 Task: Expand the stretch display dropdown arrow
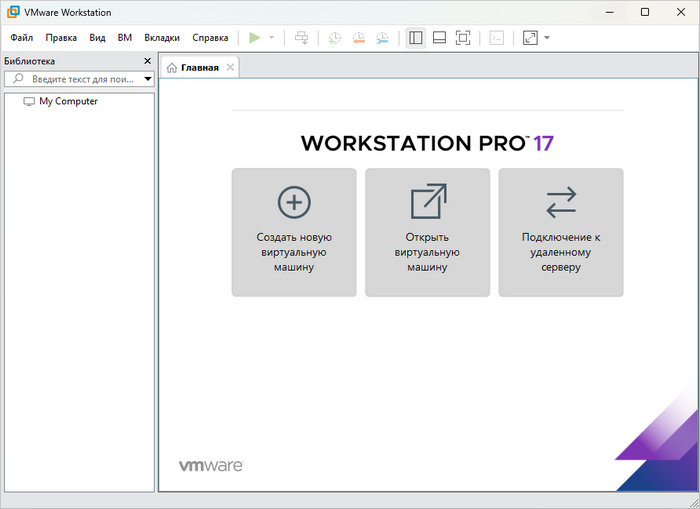(x=547, y=38)
